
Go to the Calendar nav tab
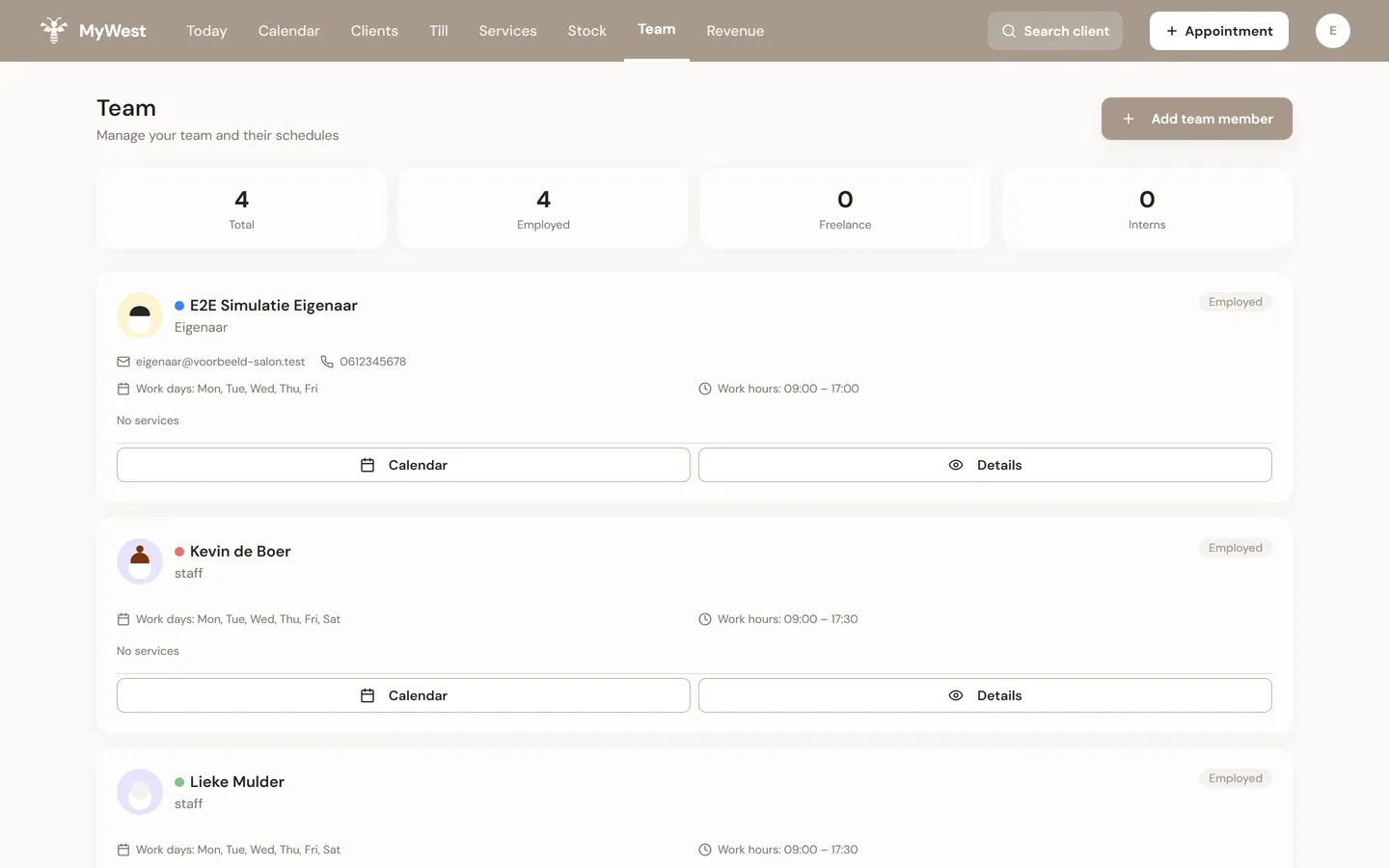288,31
